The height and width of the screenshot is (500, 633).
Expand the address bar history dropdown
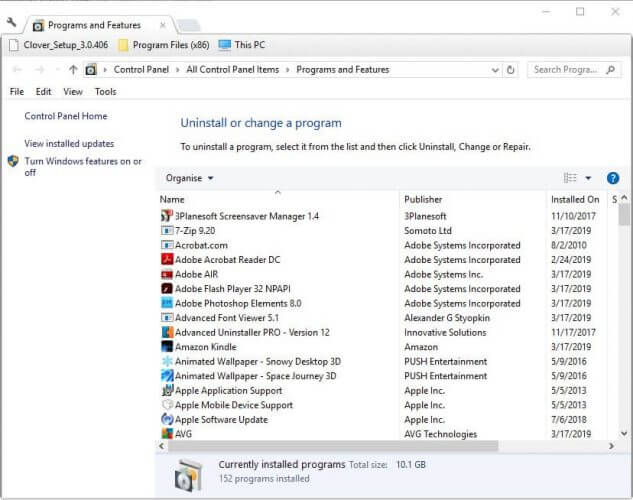click(495, 70)
